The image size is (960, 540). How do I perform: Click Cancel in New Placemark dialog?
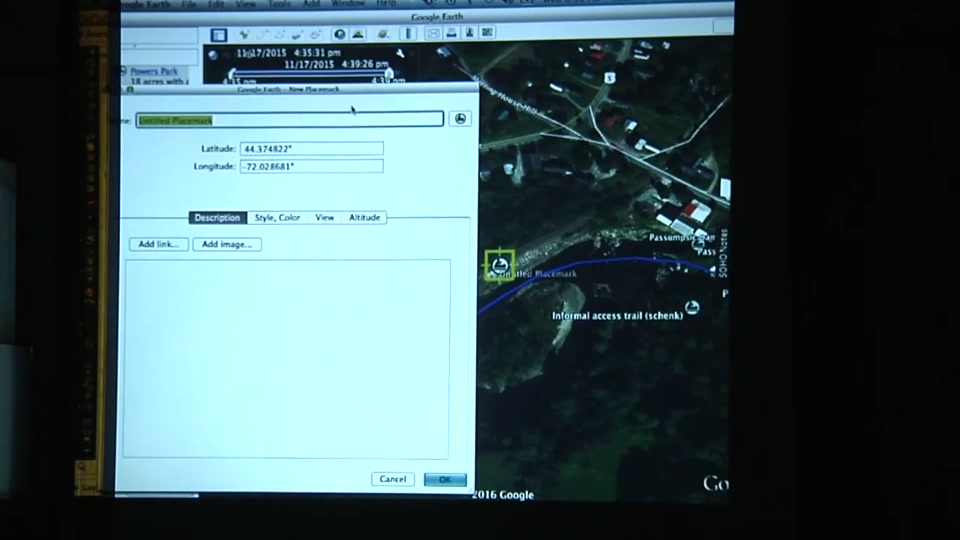(392, 479)
